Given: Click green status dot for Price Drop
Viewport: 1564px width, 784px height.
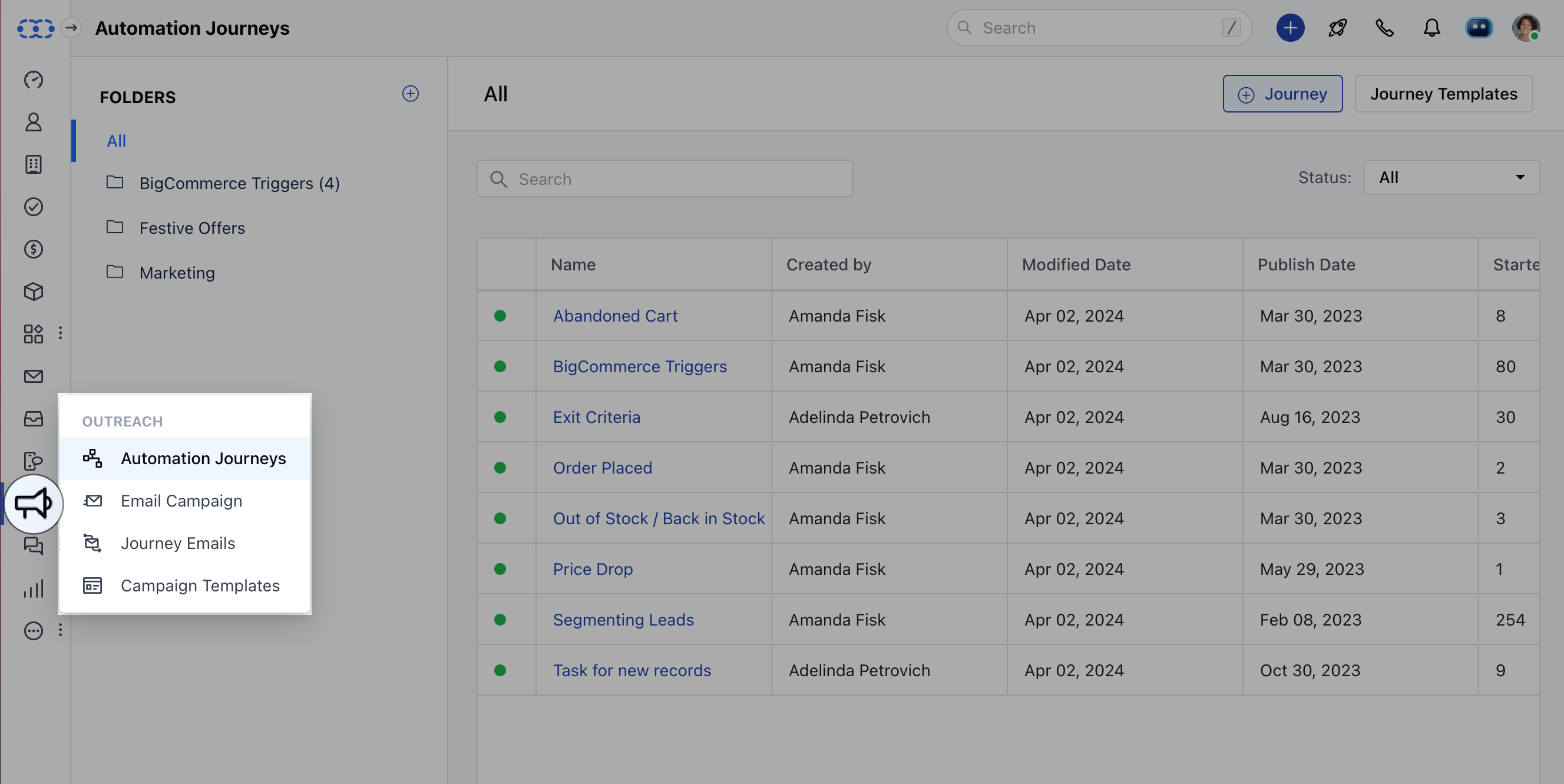Looking at the screenshot, I should click(x=500, y=570).
